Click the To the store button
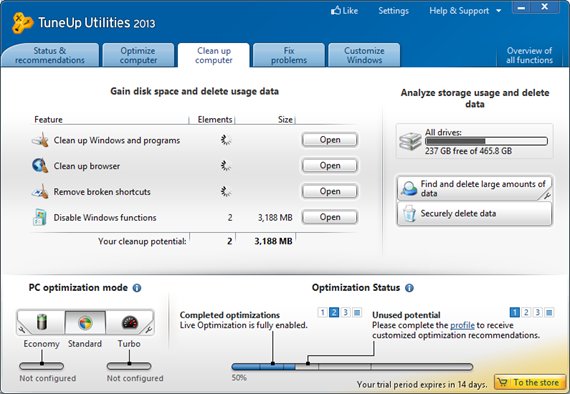This screenshot has width=570, height=394. click(530, 383)
